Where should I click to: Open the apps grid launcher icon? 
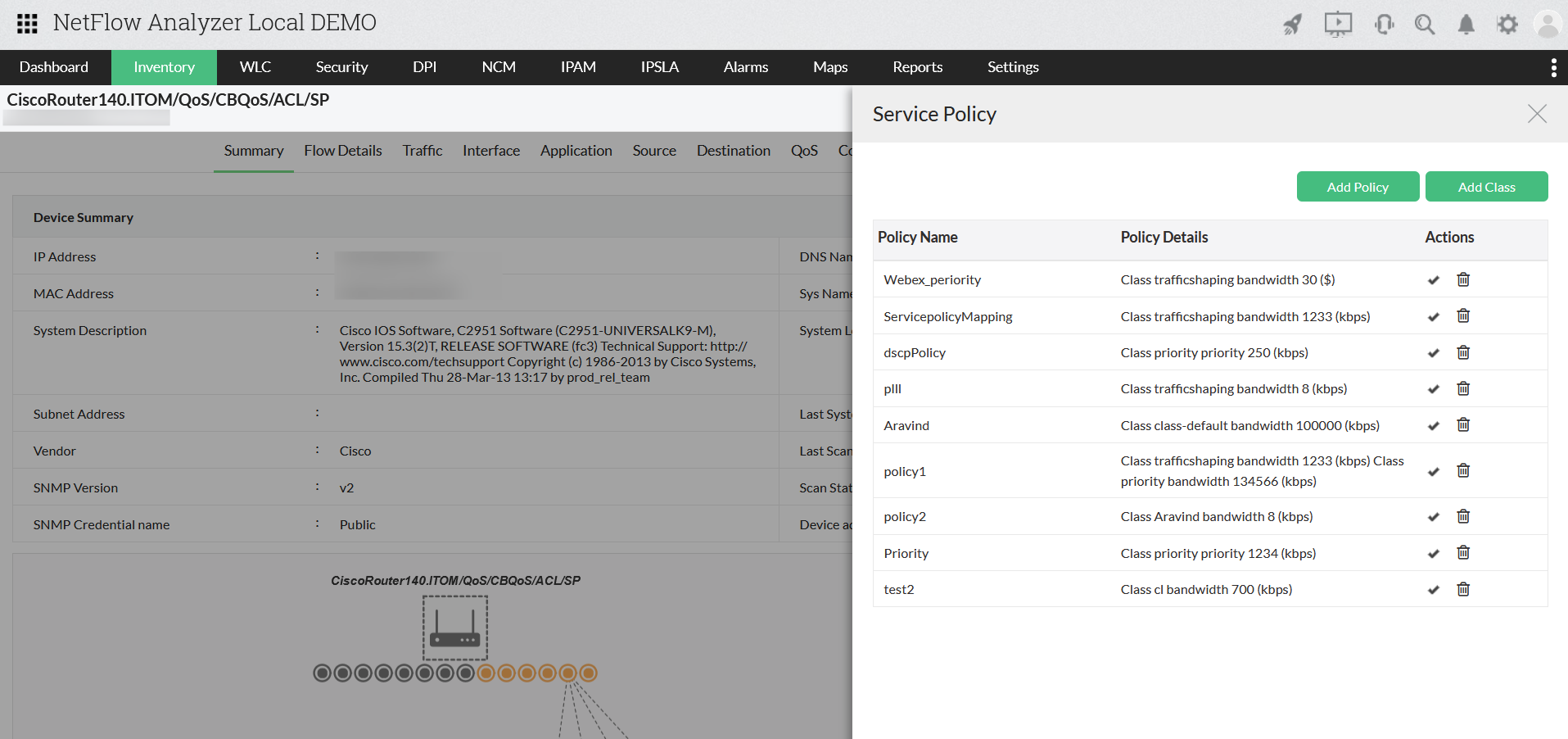coord(27,24)
